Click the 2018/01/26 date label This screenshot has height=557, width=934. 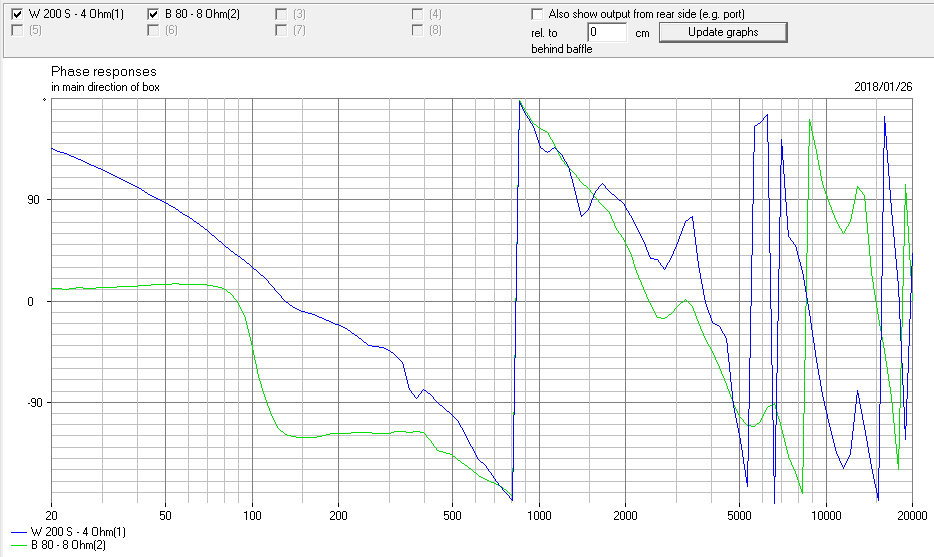coord(883,86)
